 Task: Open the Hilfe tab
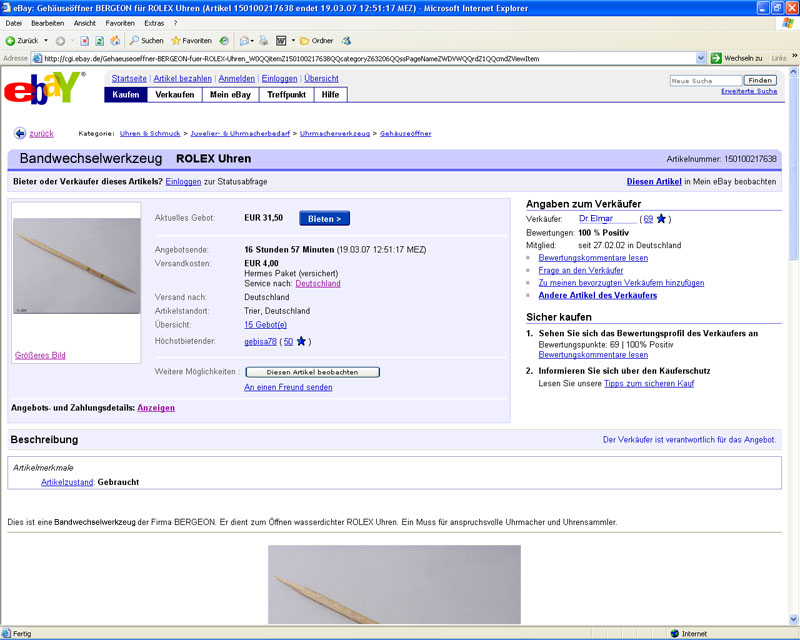click(331, 95)
